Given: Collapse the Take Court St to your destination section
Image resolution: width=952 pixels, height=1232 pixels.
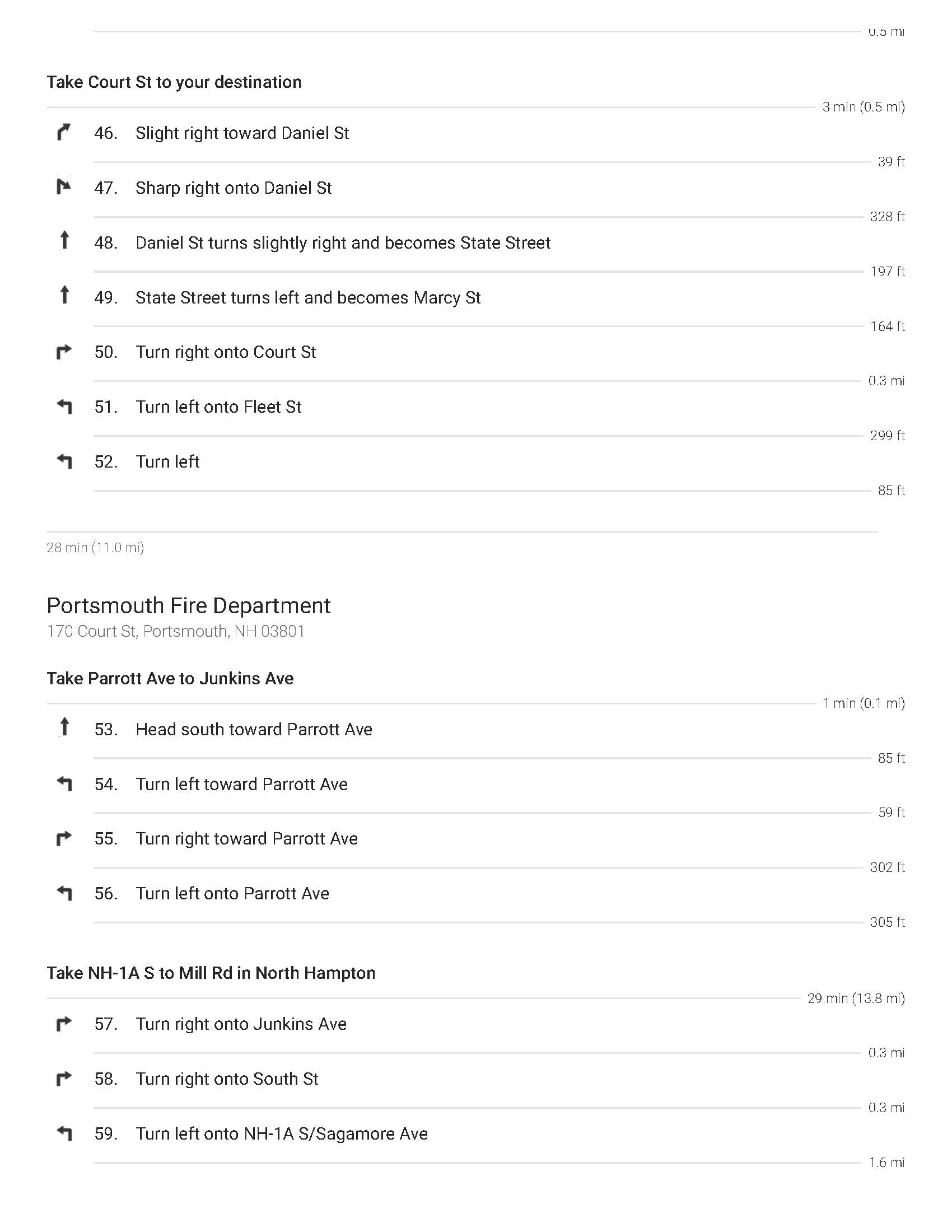Looking at the screenshot, I should [x=174, y=82].
